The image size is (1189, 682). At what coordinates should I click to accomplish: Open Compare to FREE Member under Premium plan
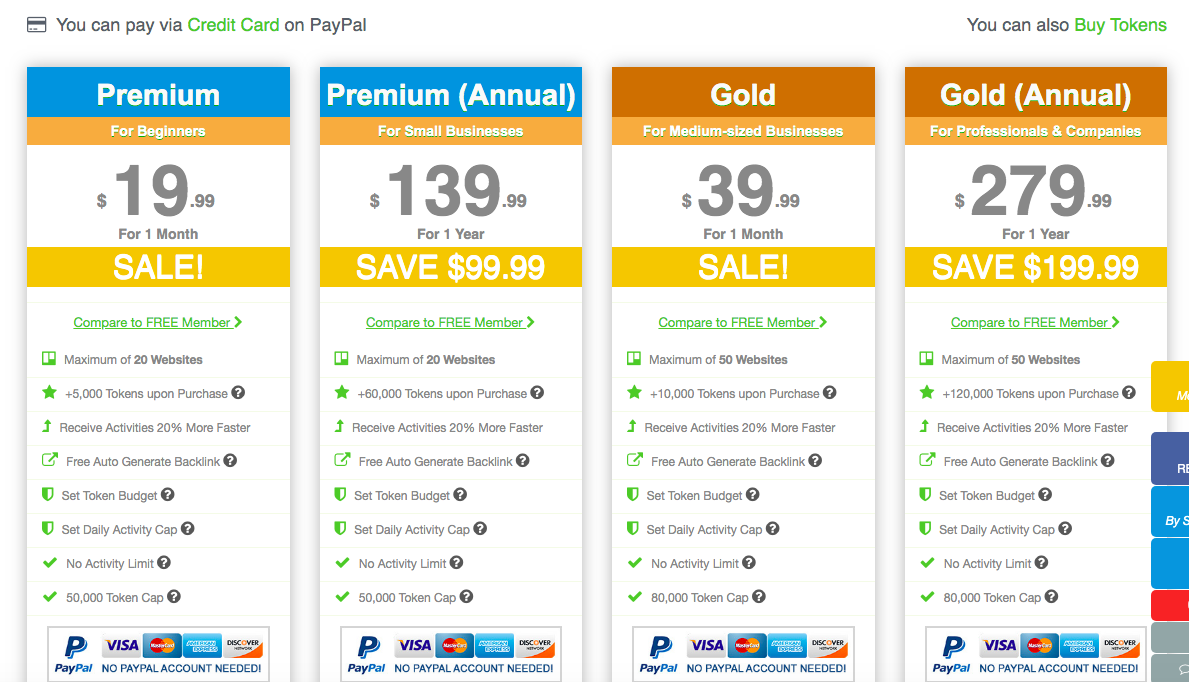(x=158, y=322)
